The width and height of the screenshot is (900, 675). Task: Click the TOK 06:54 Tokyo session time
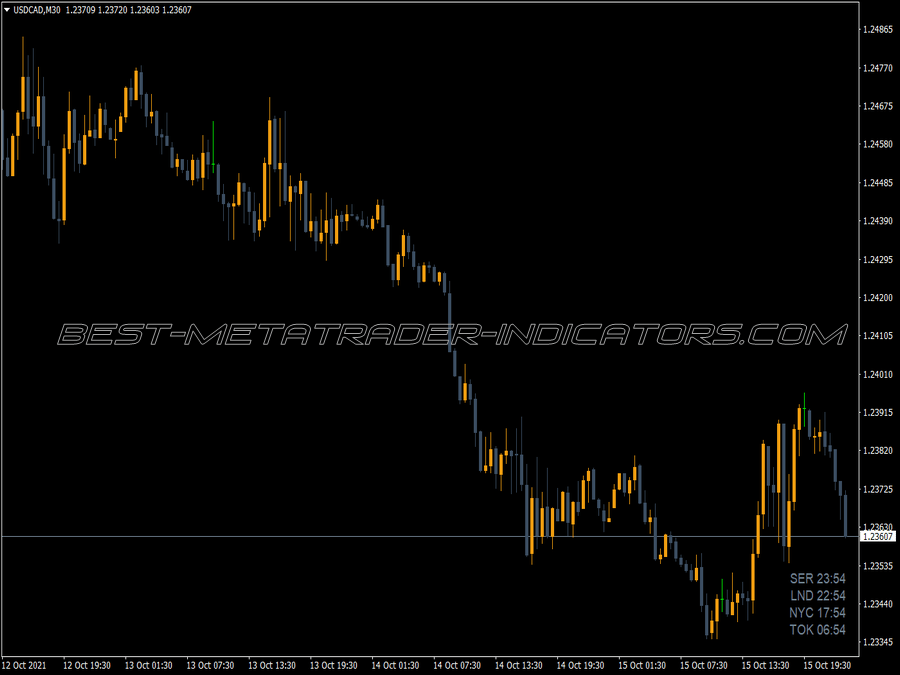pyautogui.click(x=818, y=630)
